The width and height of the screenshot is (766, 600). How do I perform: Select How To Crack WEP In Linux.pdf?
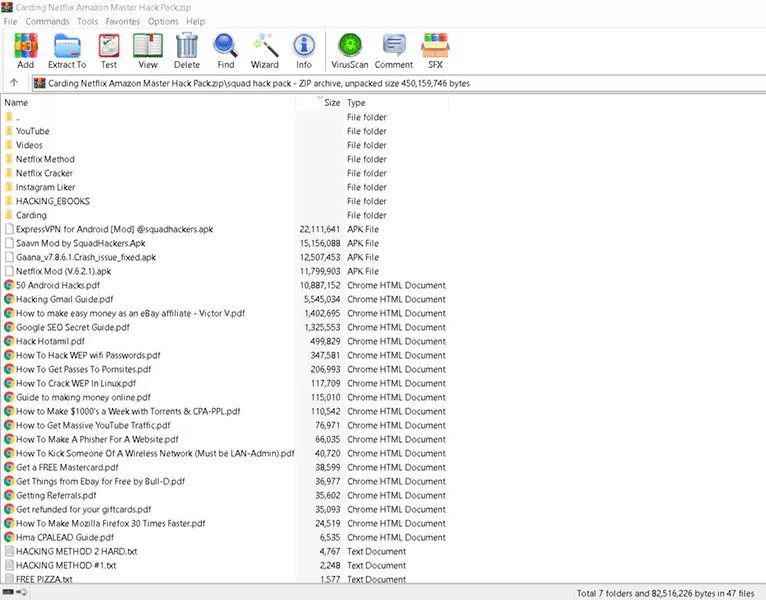tap(76, 383)
